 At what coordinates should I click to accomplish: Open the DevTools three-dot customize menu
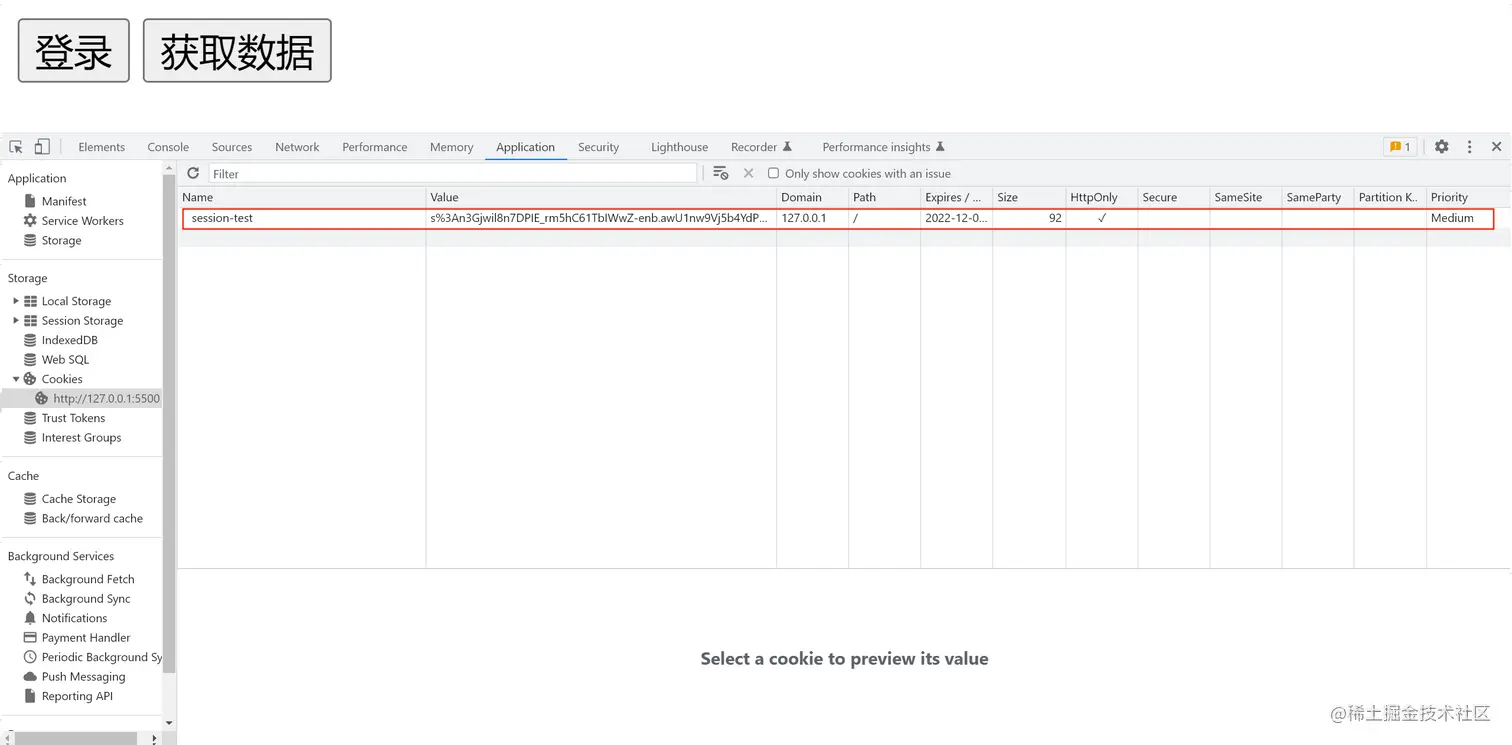(1469, 147)
